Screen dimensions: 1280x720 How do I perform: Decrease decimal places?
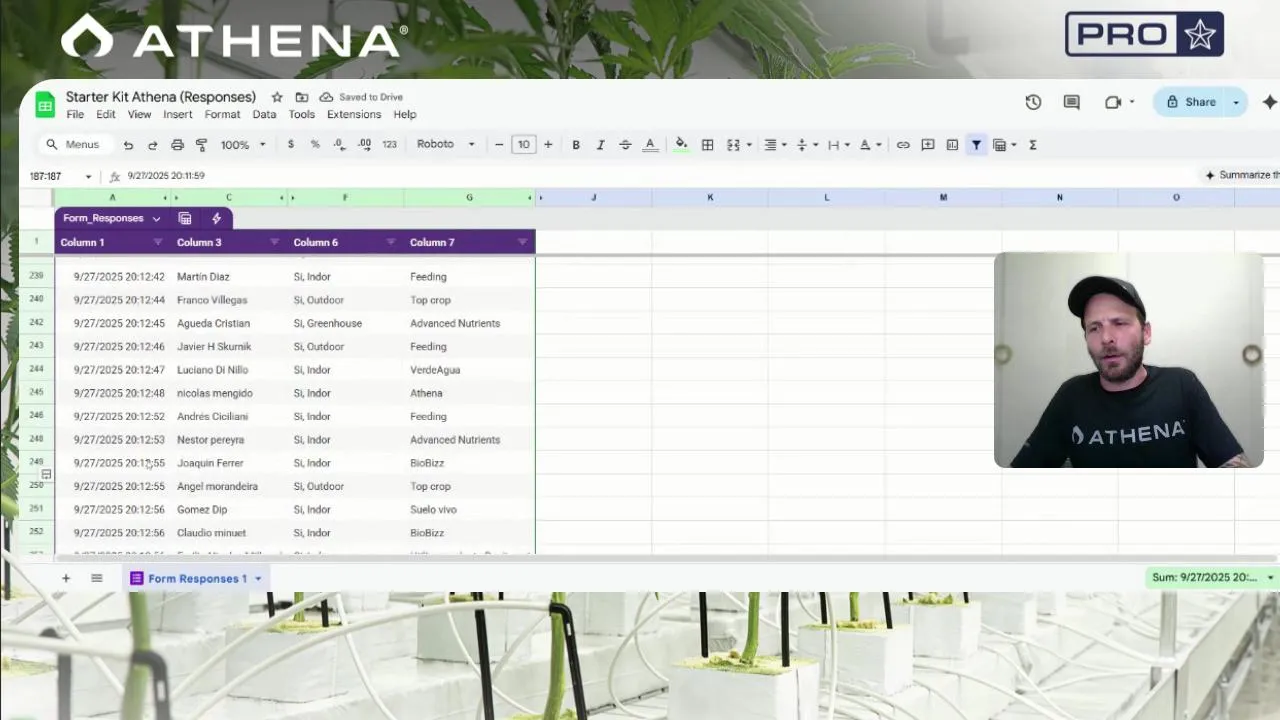(339, 145)
